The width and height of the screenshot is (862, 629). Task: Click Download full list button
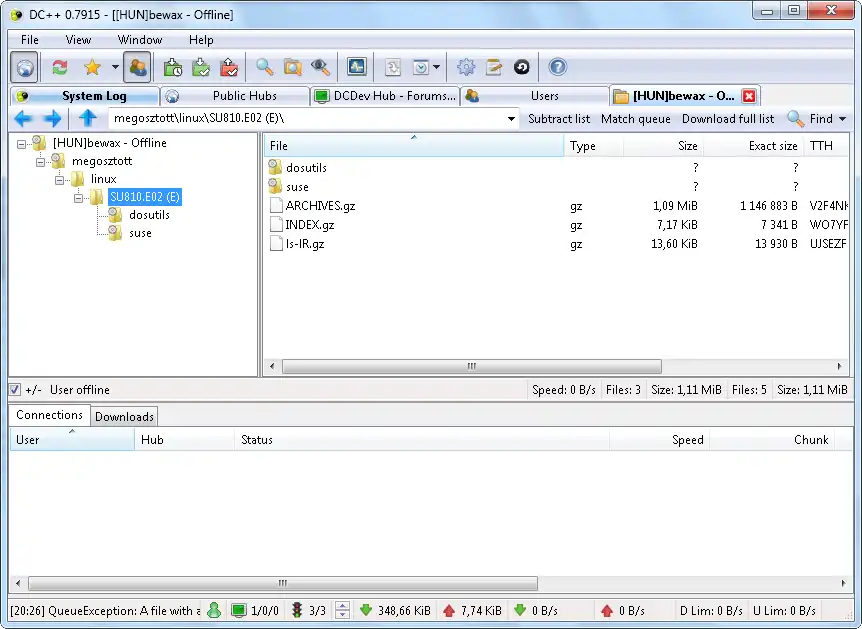click(x=728, y=119)
